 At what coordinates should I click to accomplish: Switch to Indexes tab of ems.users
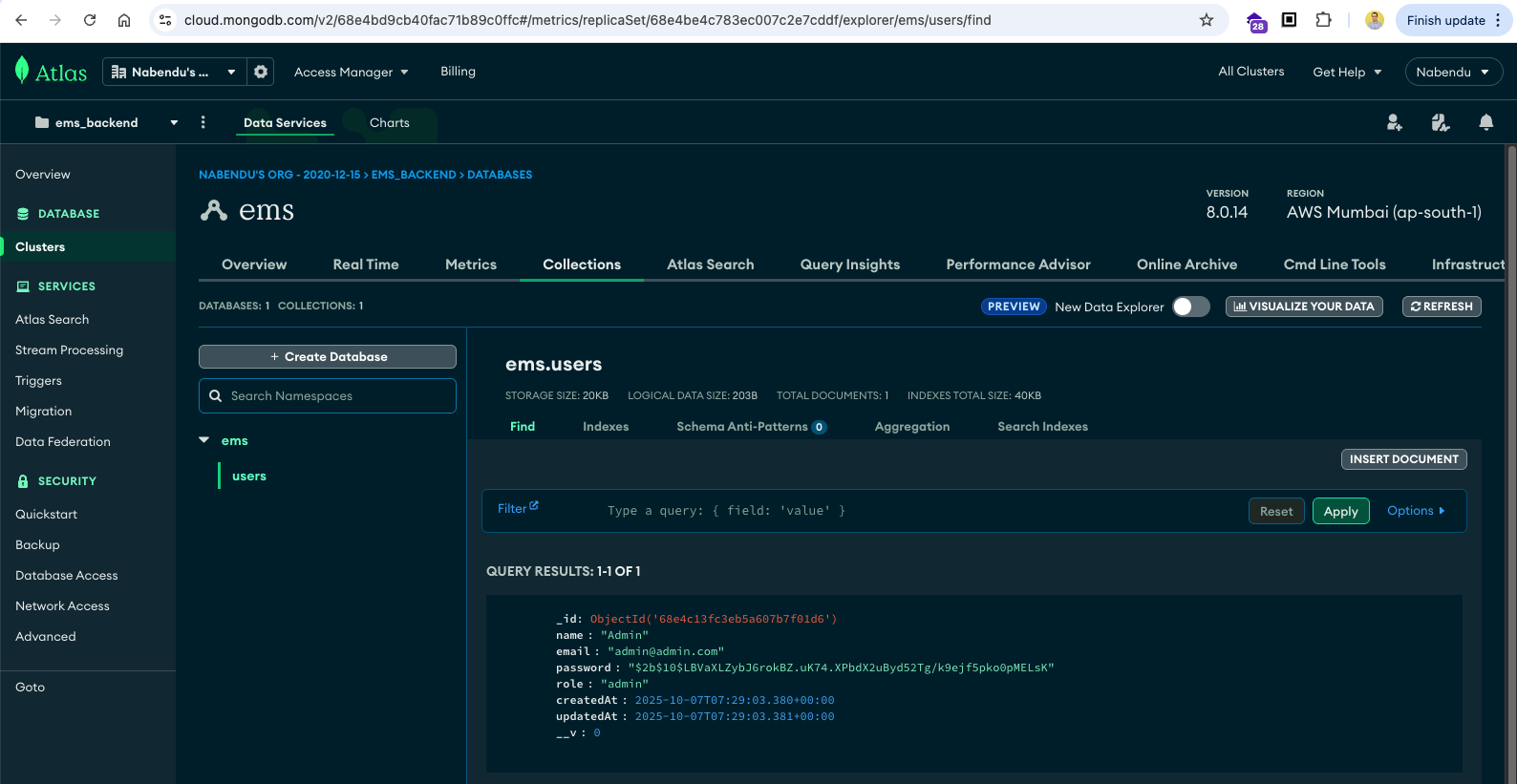[x=606, y=427]
